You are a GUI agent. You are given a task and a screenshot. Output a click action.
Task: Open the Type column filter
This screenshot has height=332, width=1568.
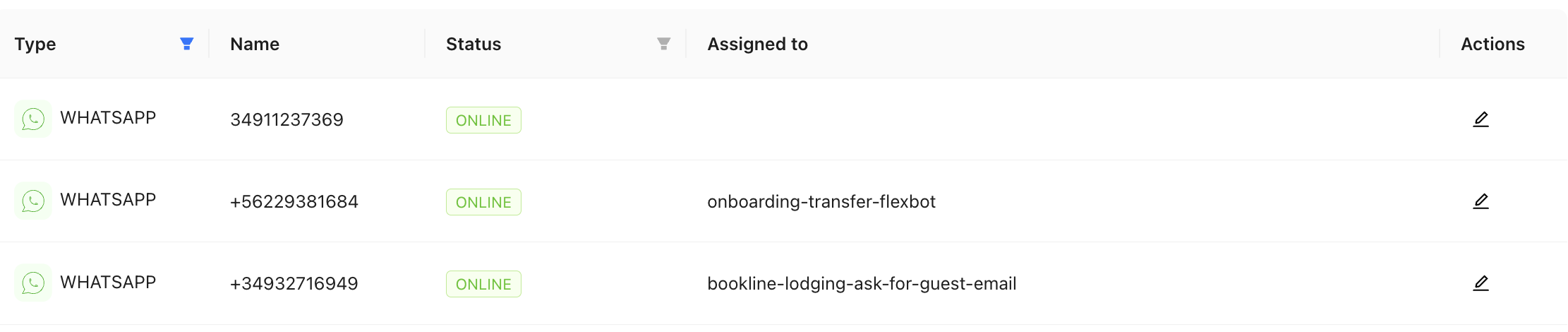[187, 44]
